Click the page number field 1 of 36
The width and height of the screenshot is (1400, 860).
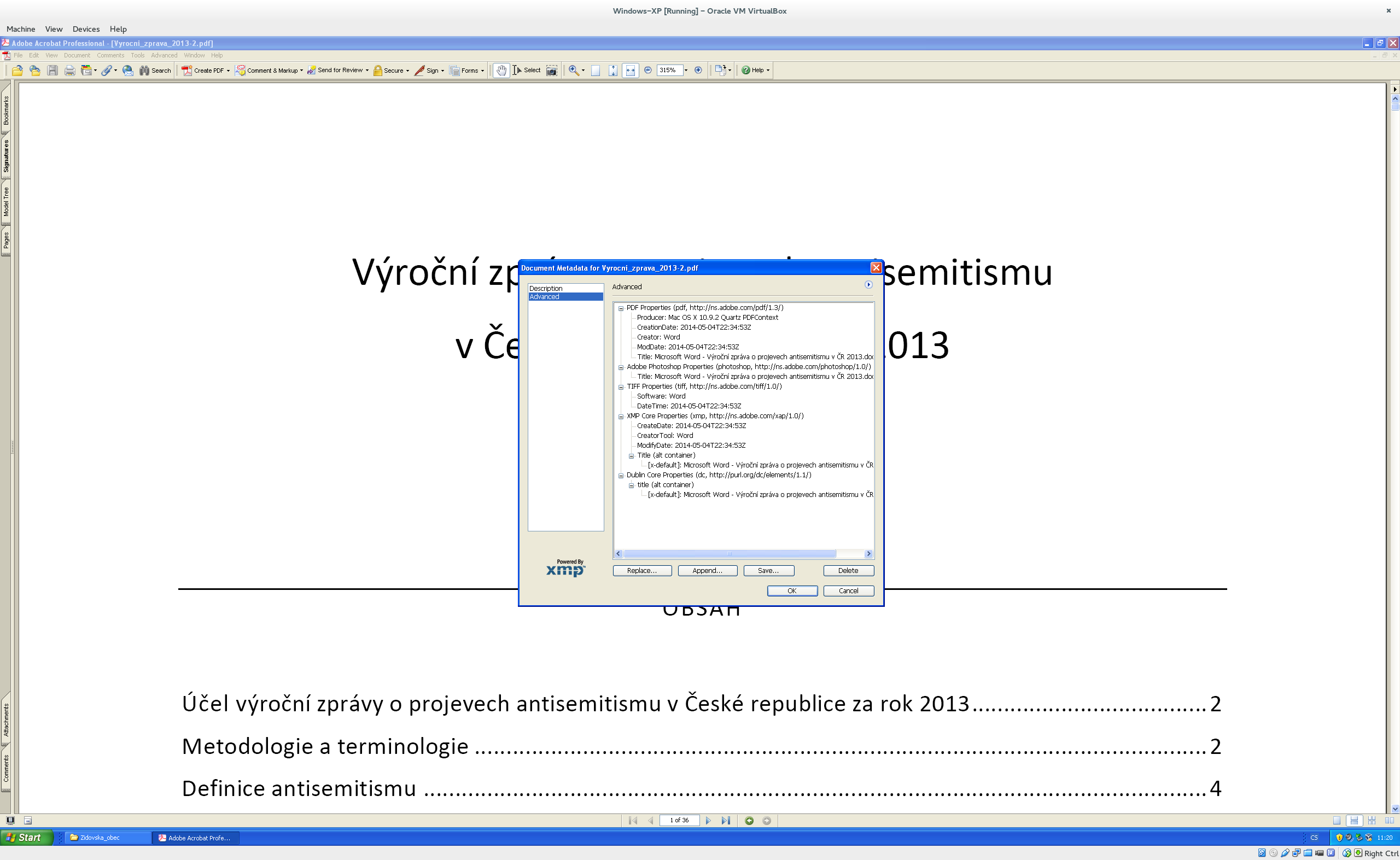pos(679,821)
